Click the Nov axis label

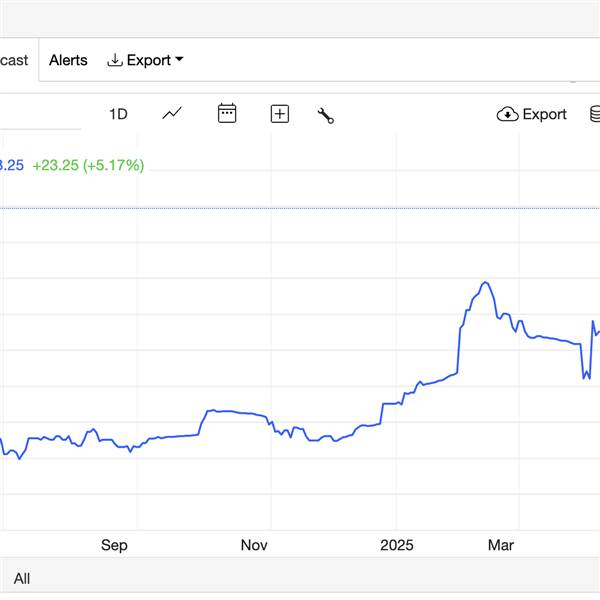click(254, 545)
